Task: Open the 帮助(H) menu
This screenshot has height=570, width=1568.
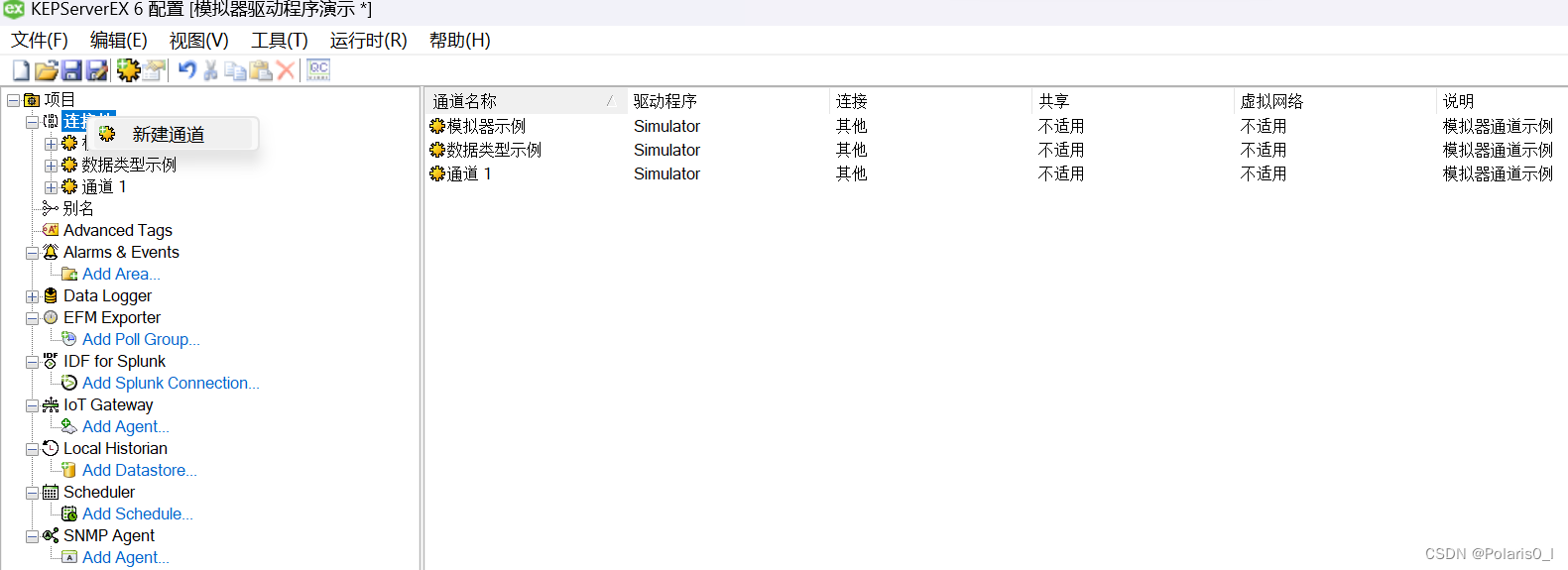Action: (x=460, y=41)
